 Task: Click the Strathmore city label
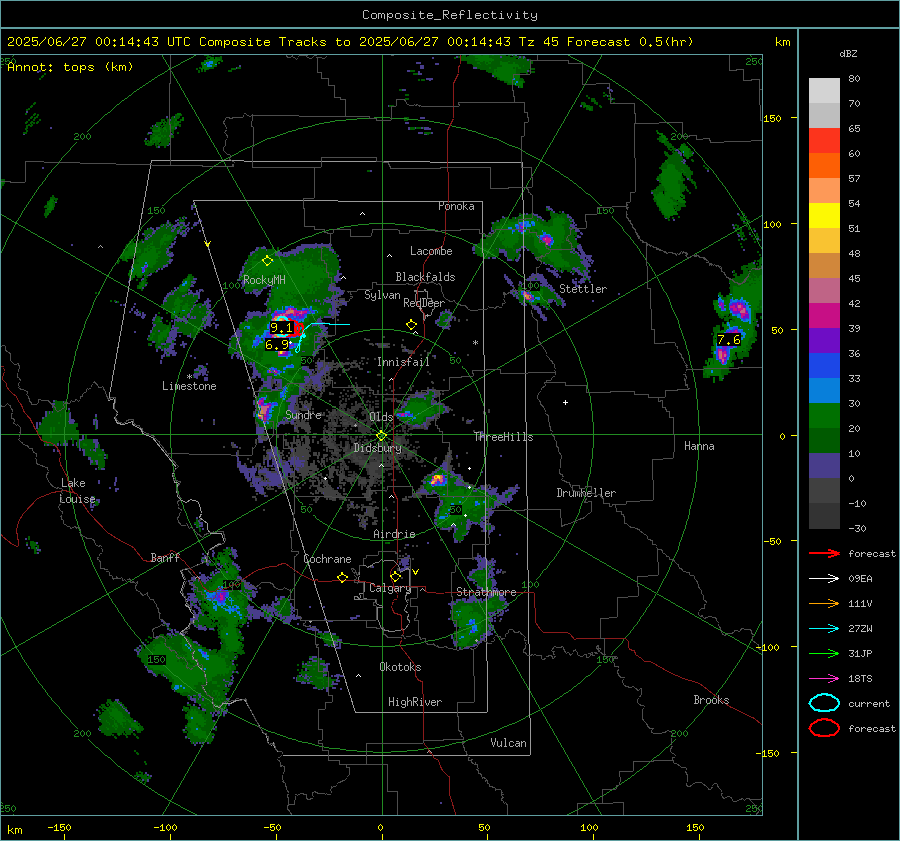(x=486, y=592)
